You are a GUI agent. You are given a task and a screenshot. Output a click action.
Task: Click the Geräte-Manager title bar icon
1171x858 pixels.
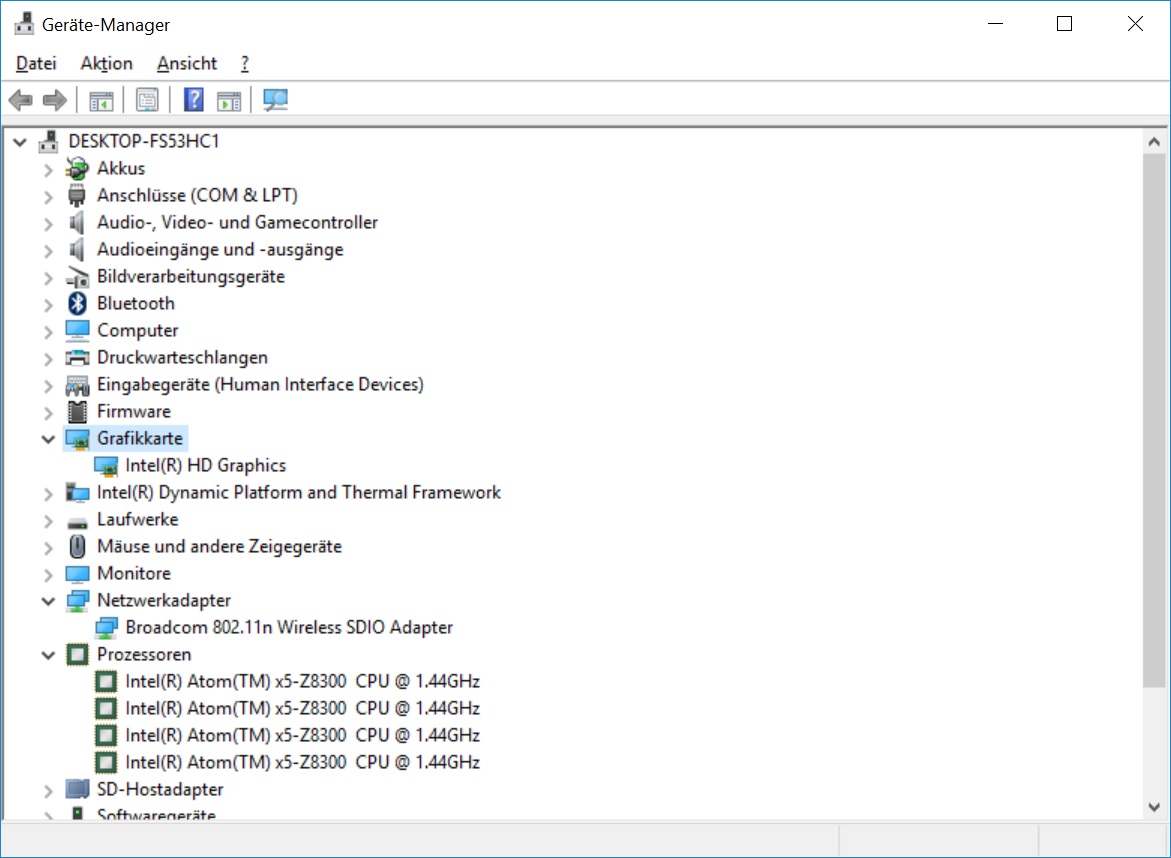tap(24, 24)
